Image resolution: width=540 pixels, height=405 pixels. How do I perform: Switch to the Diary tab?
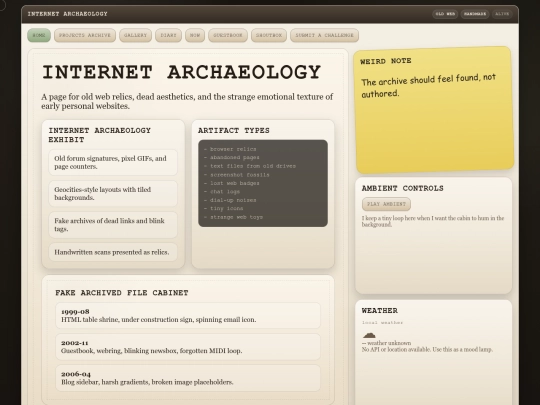[x=168, y=35]
